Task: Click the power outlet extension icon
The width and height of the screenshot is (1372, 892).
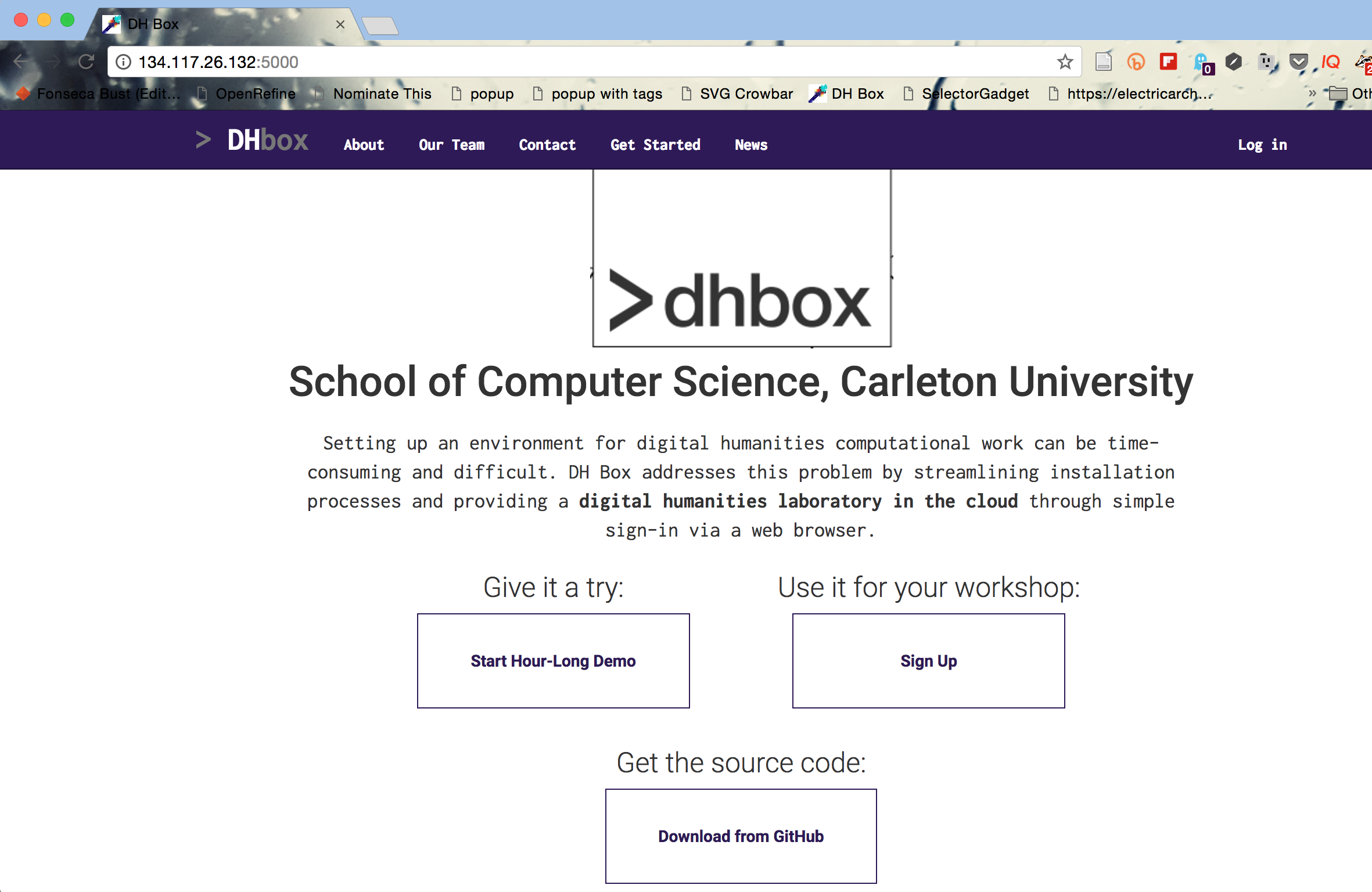Action: (1266, 62)
